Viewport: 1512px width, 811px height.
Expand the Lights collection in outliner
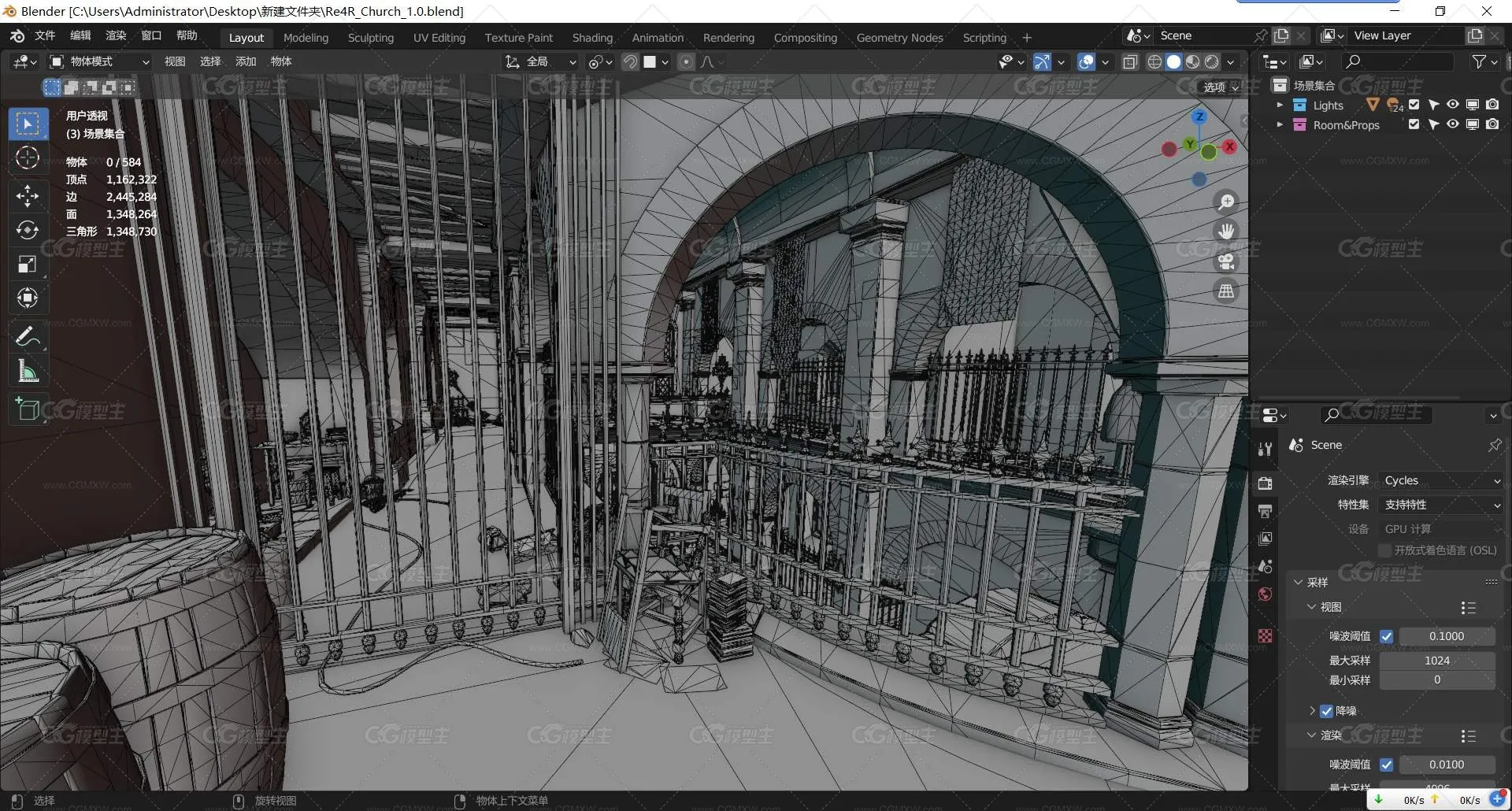(x=1280, y=105)
